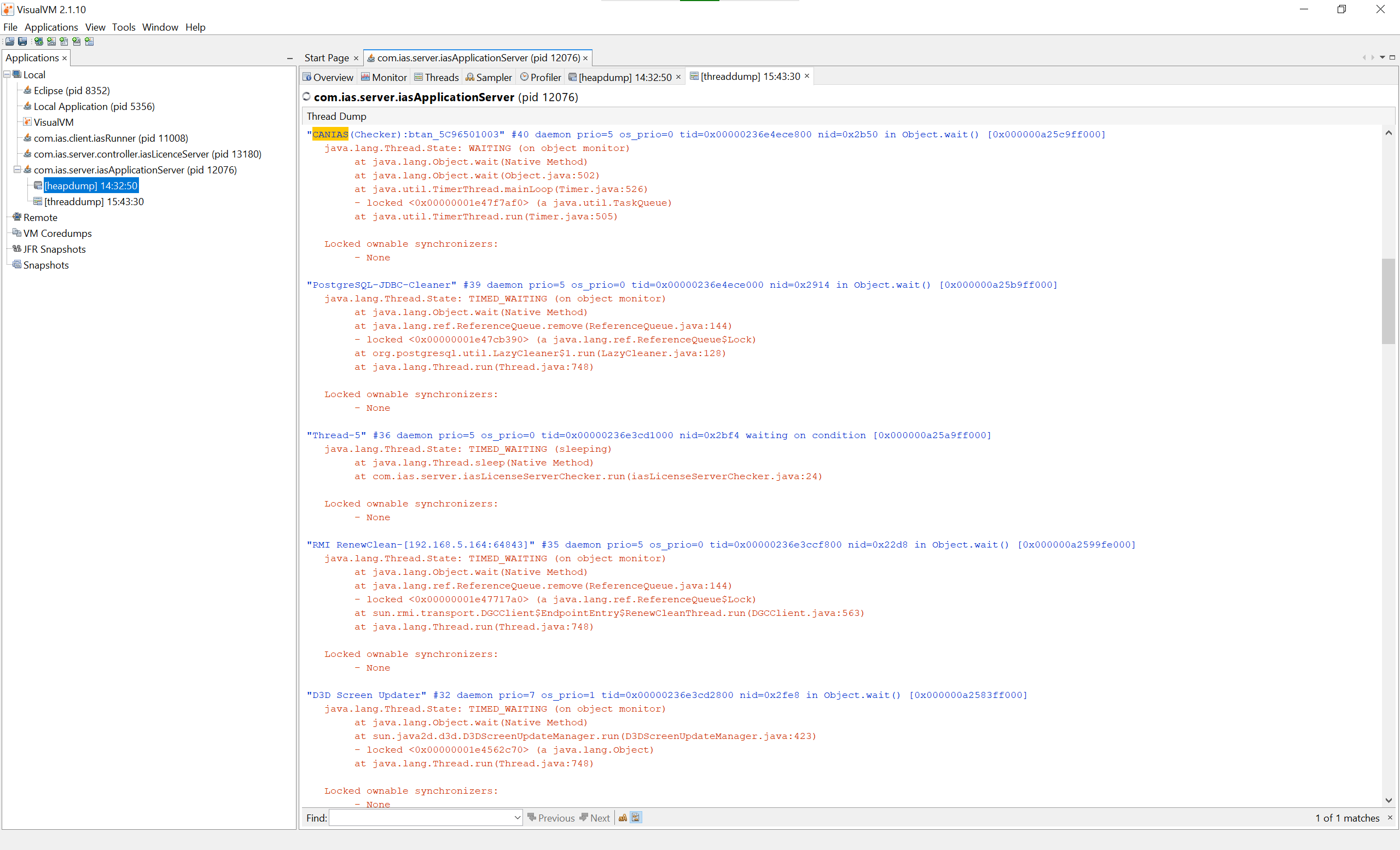The height and width of the screenshot is (850, 1400).
Task: Toggle Match Case in the Find bar
Action: coord(623,818)
